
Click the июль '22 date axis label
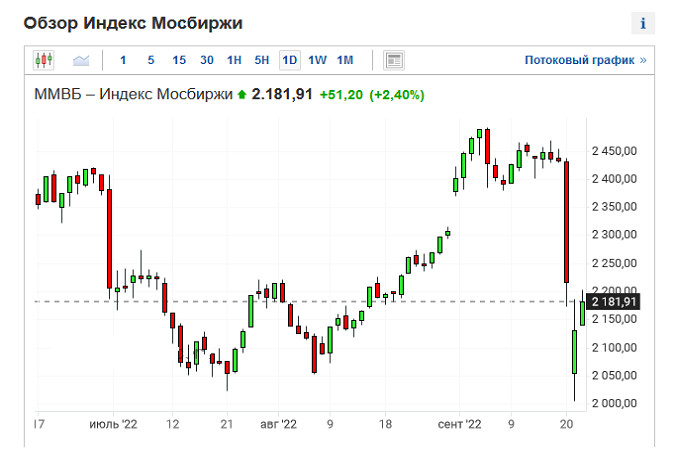click(113, 424)
